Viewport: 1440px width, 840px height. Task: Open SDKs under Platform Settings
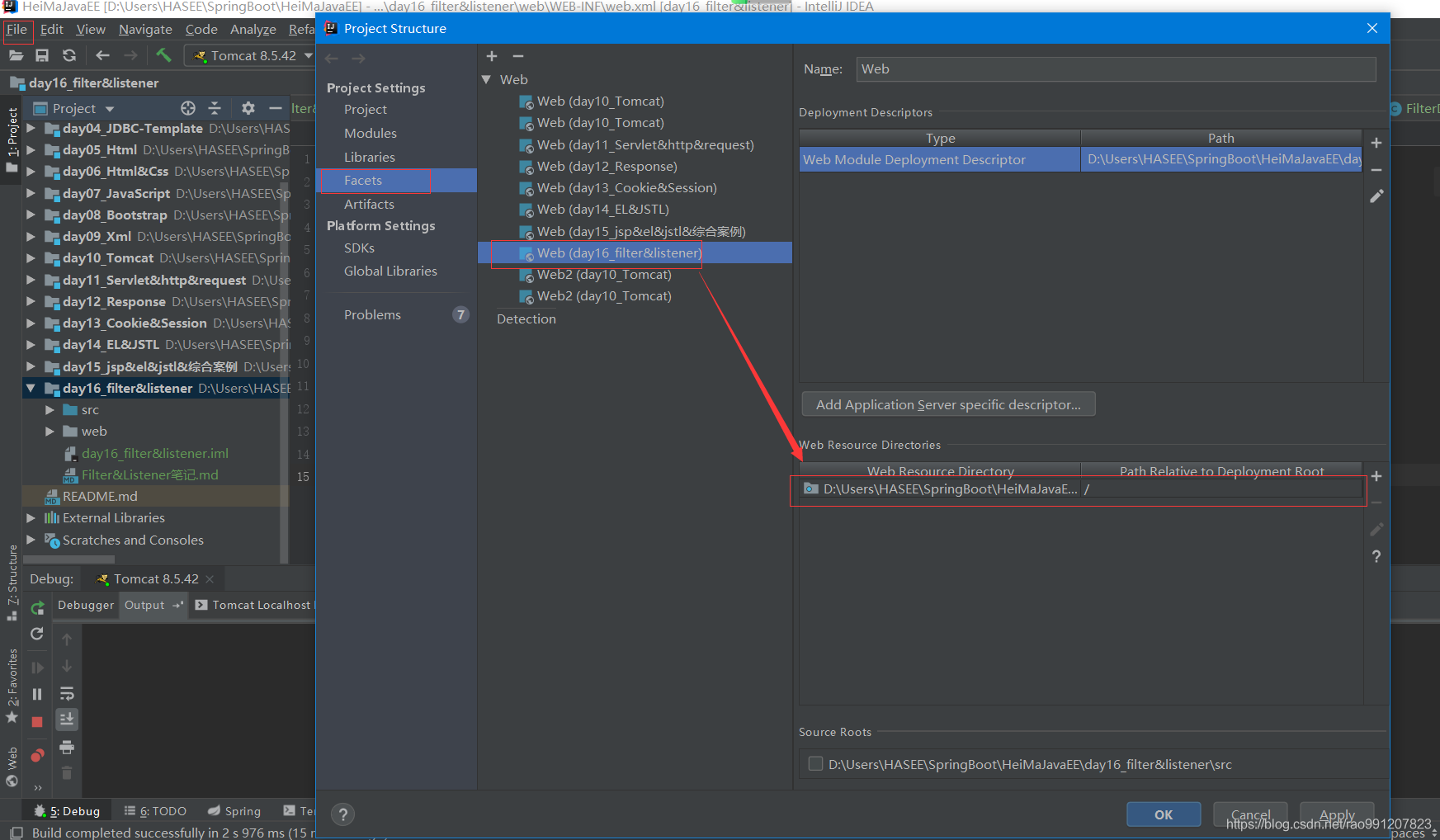tap(359, 248)
